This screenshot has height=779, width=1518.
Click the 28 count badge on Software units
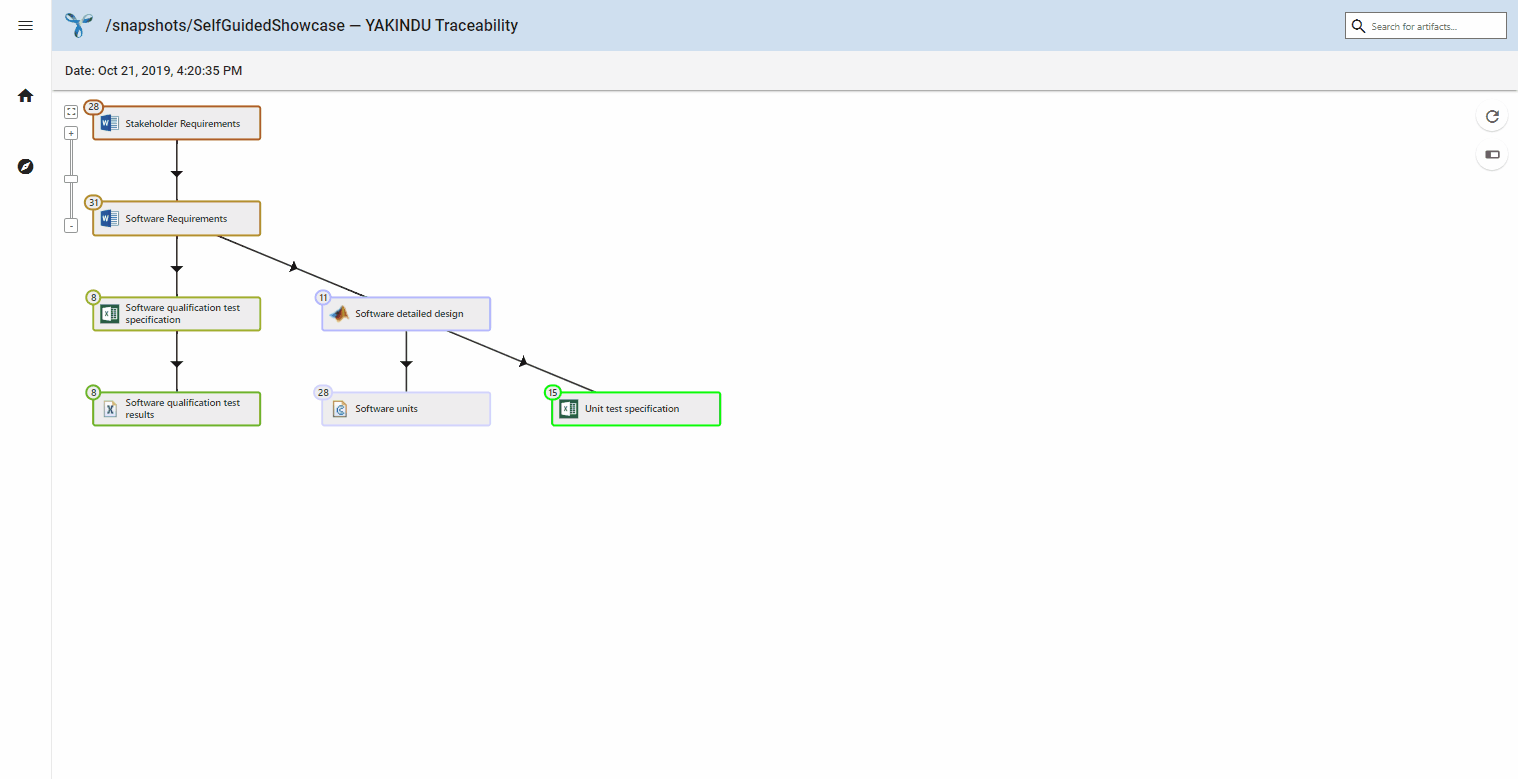(323, 393)
